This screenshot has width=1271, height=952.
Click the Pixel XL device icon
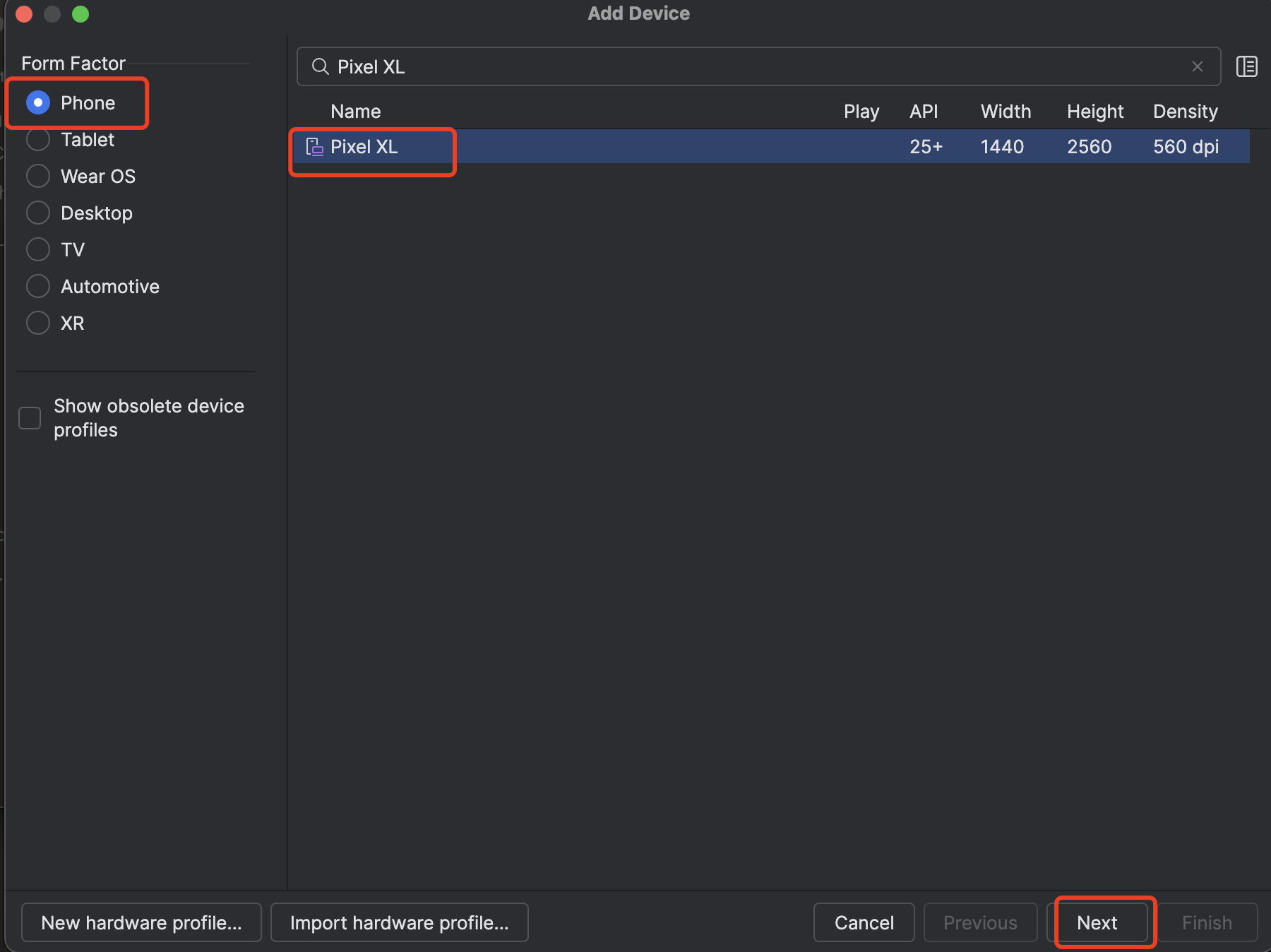314,147
